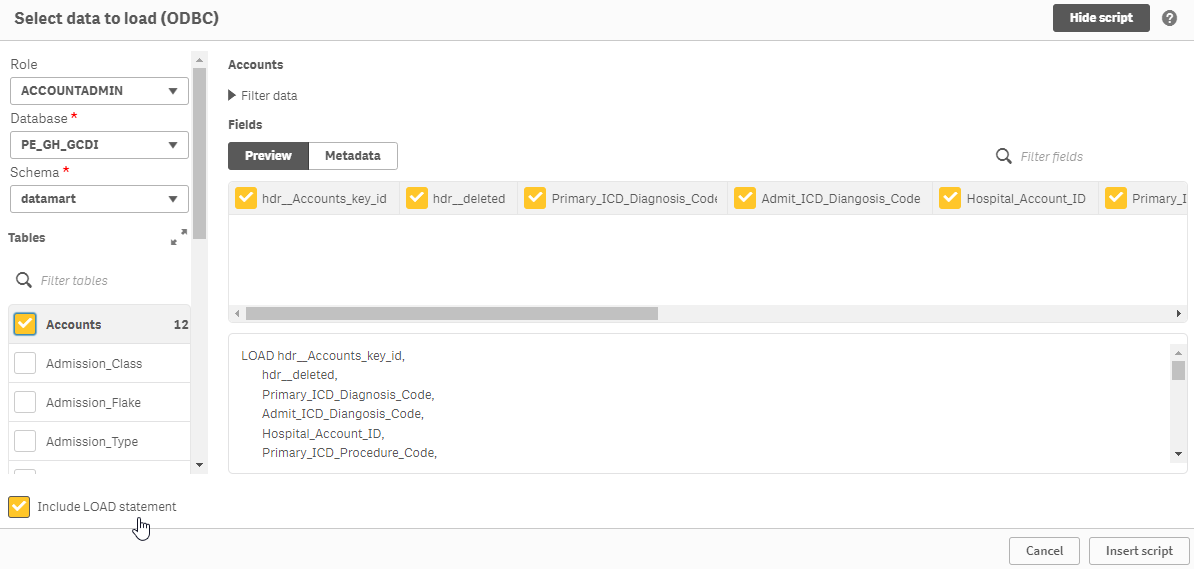Disable Include LOAD statement checkbox
1194x569 pixels.
19,507
